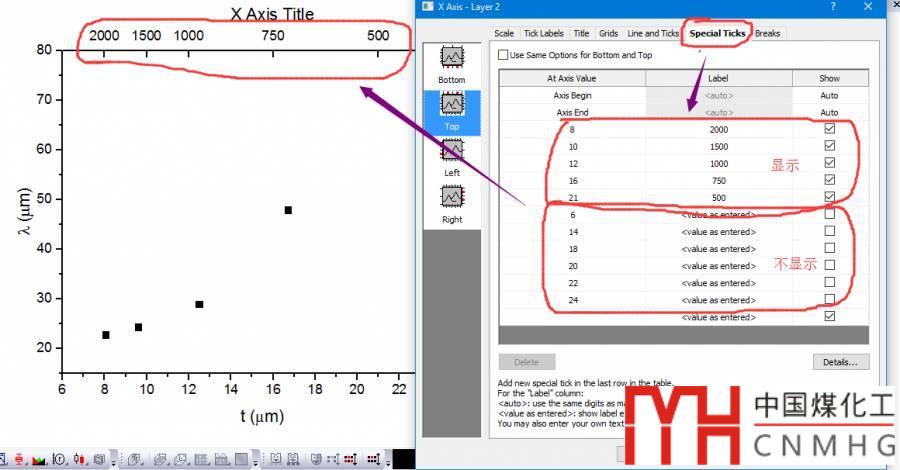Switch to the Special Ticks tab

(x=717, y=33)
